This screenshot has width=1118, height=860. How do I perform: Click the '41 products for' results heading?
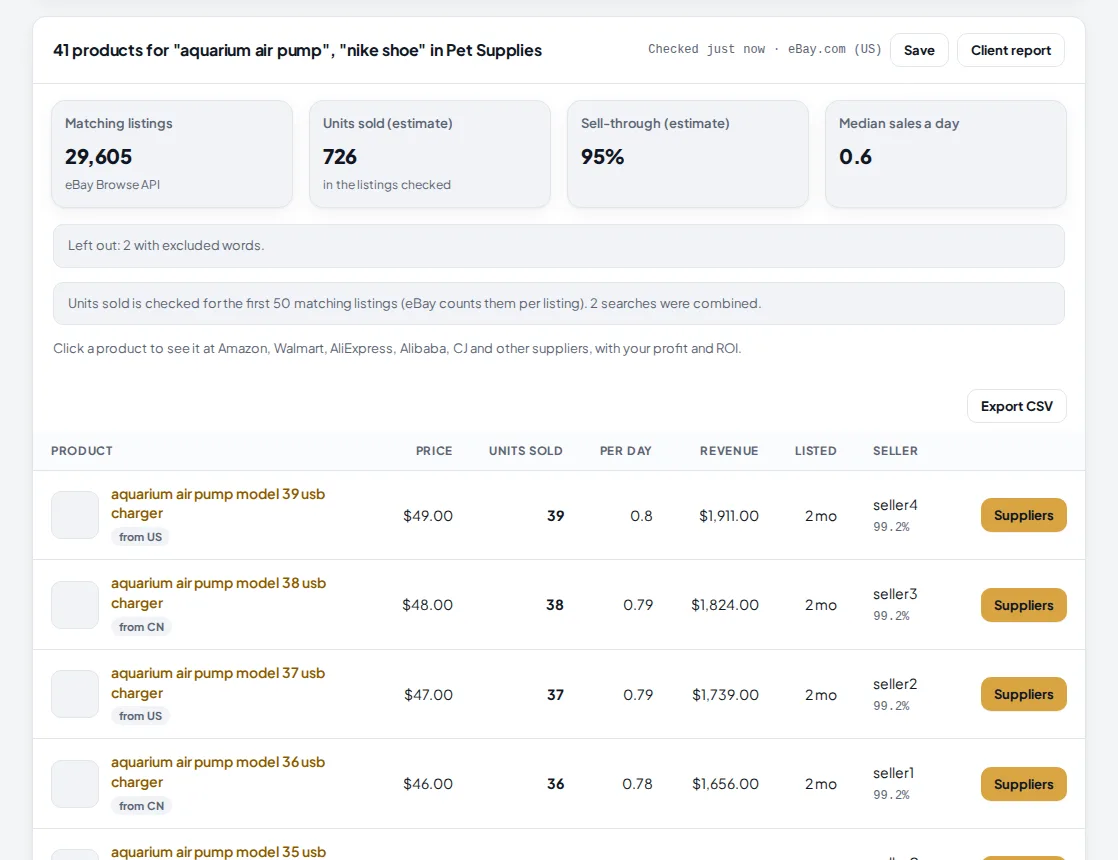(297, 50)
